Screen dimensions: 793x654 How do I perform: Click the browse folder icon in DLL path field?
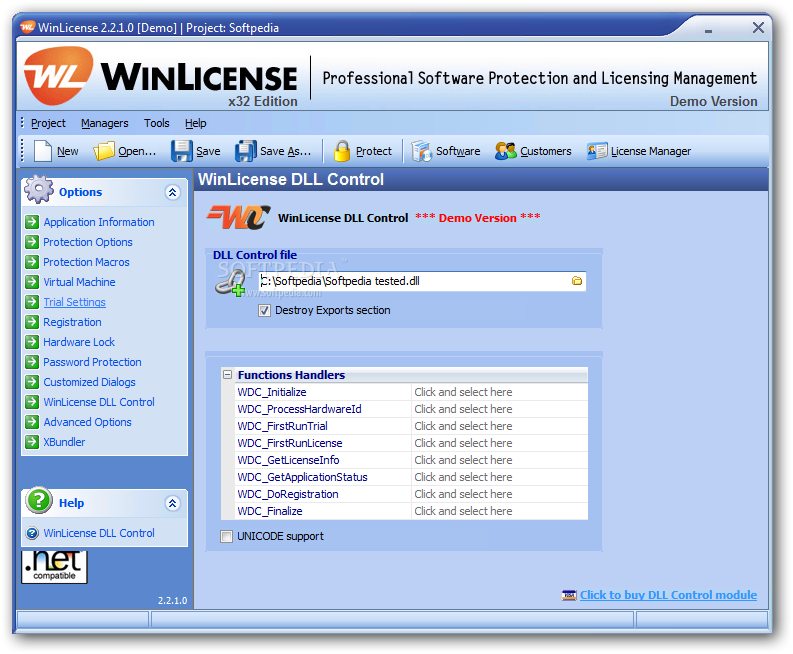click(577, 281)
